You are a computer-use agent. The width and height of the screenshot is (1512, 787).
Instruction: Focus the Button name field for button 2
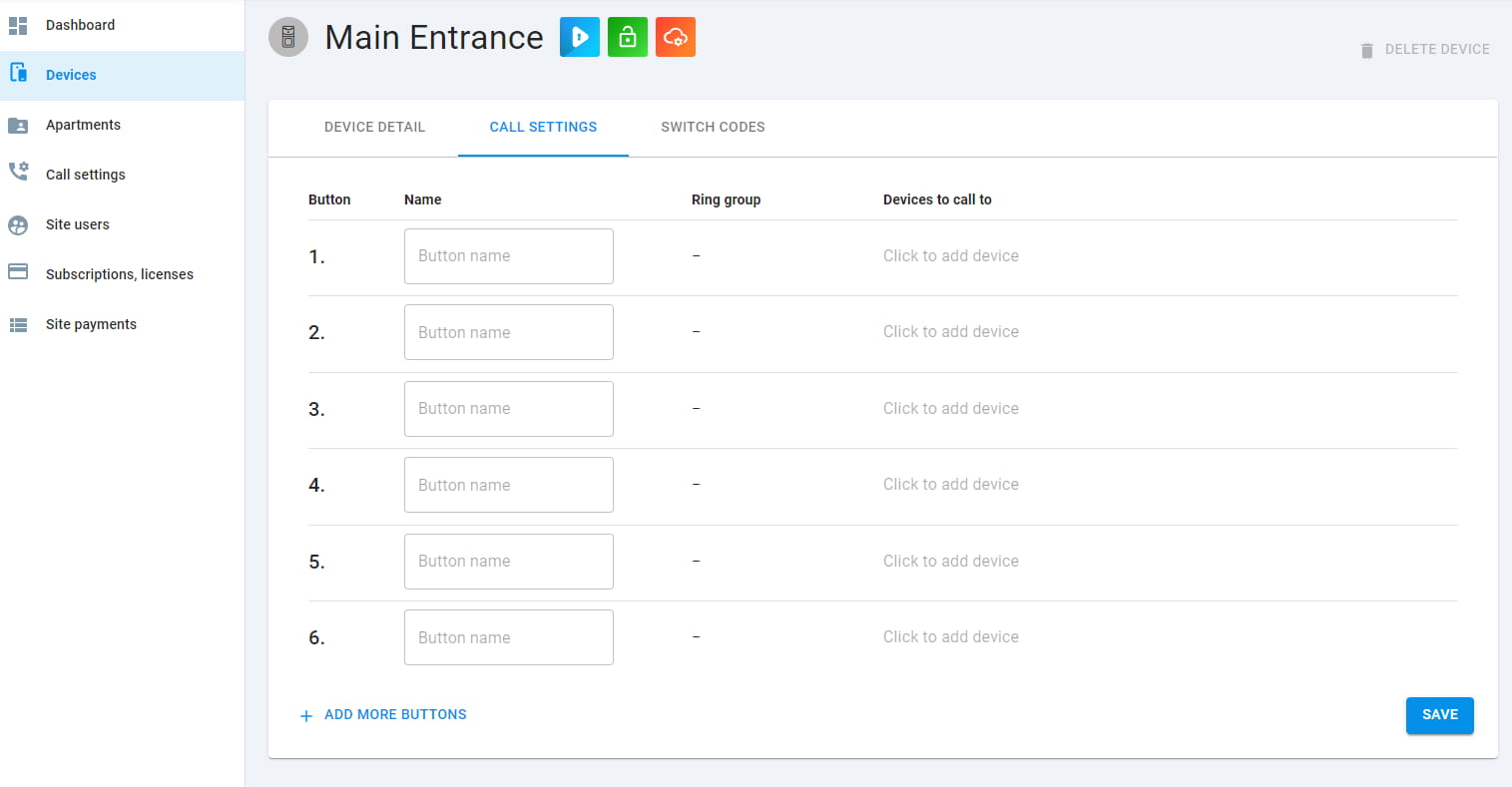click(x=509, y=332)
